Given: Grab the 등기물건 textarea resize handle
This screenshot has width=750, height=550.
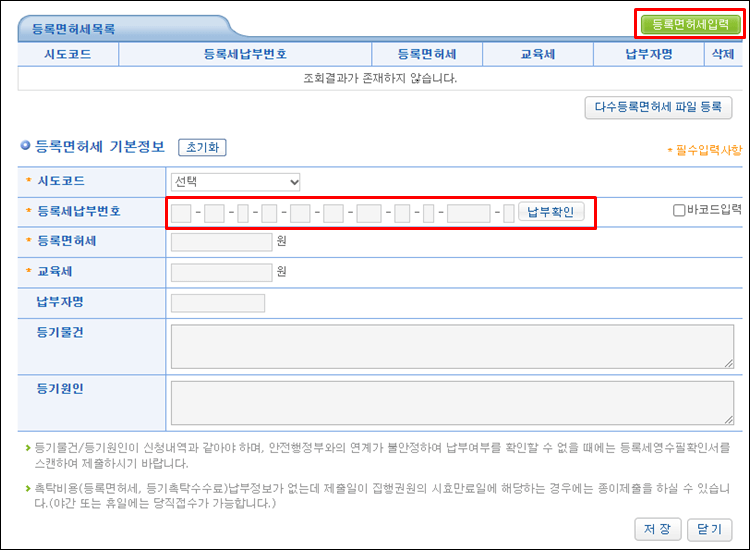Looking at the screenshot, I should [728, 363].
